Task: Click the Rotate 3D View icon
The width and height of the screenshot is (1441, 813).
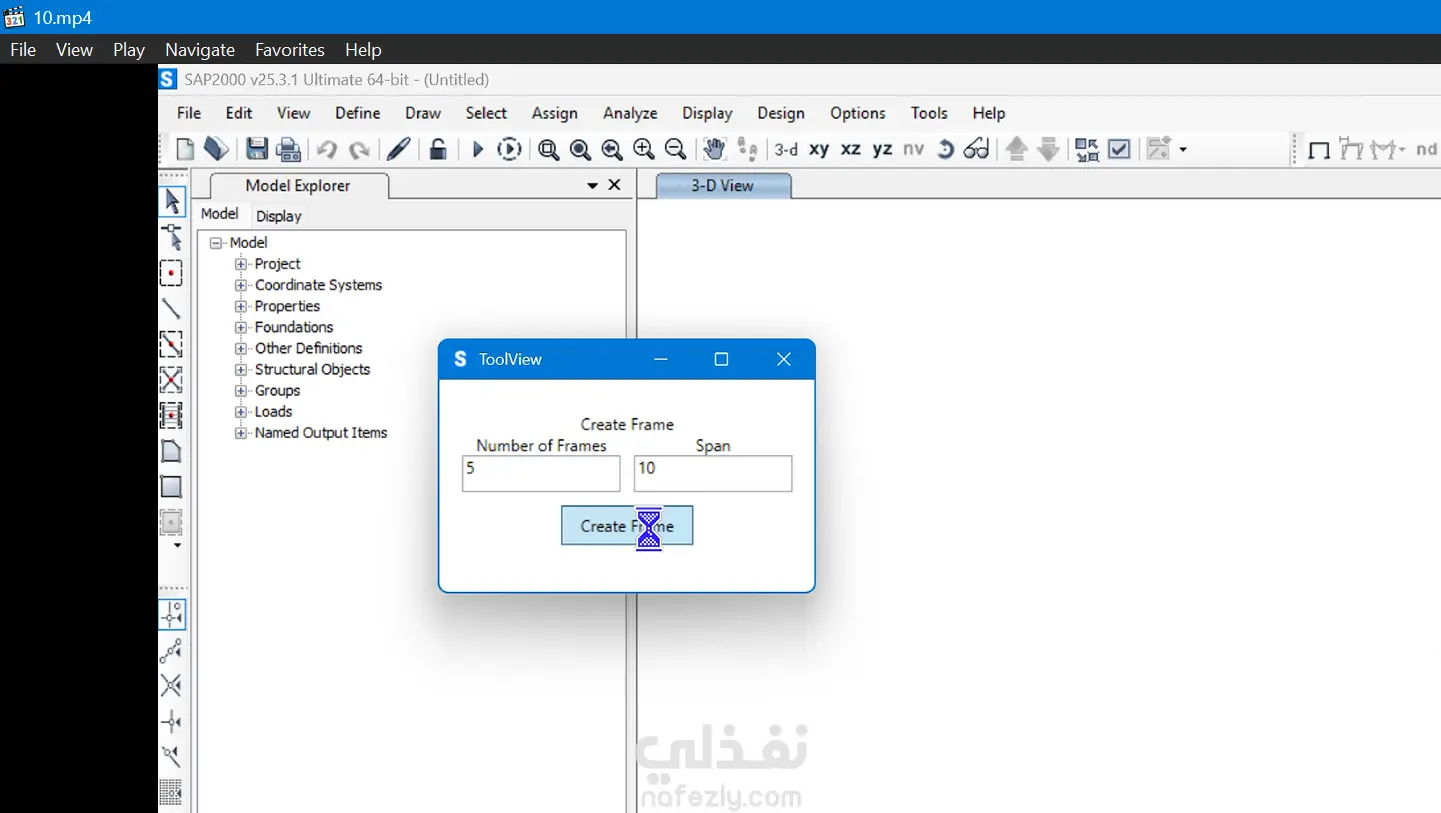Action: 945,149
